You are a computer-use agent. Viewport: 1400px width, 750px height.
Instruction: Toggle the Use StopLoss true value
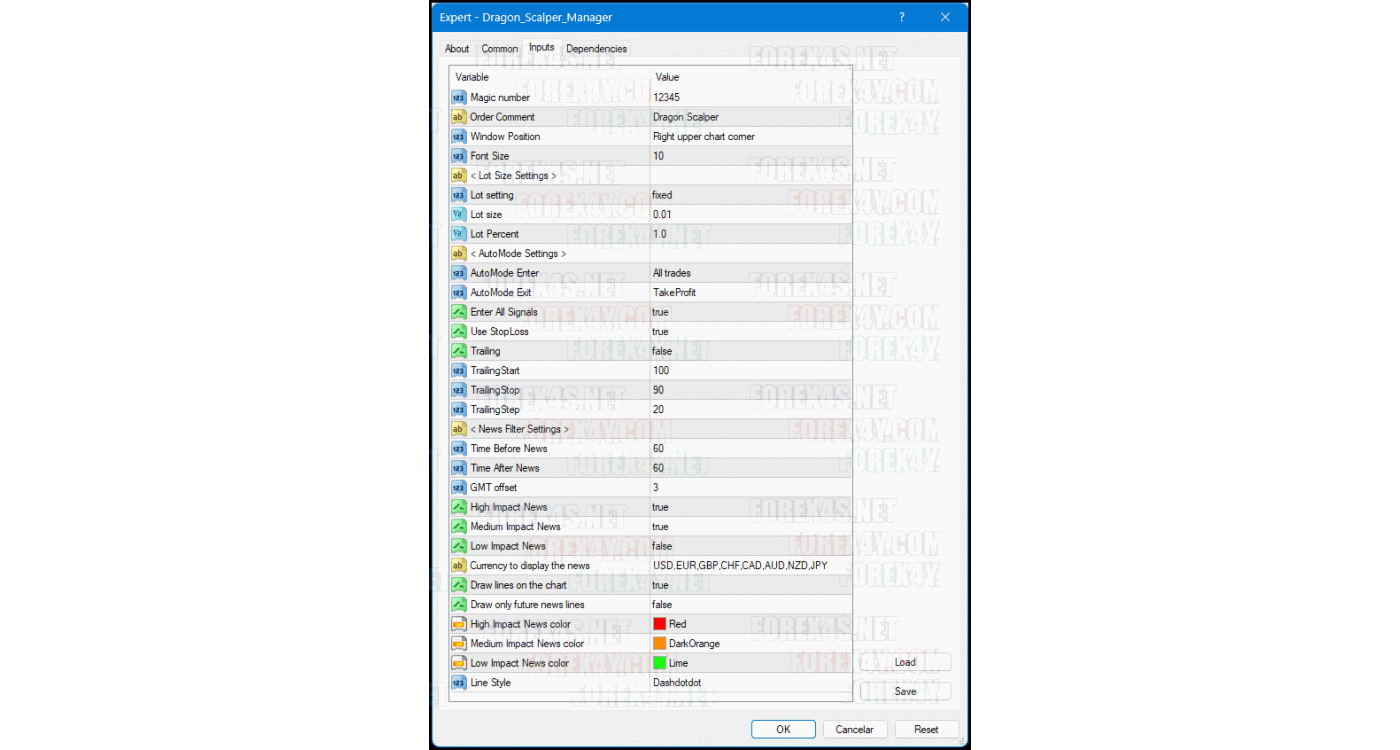point(660,332)
